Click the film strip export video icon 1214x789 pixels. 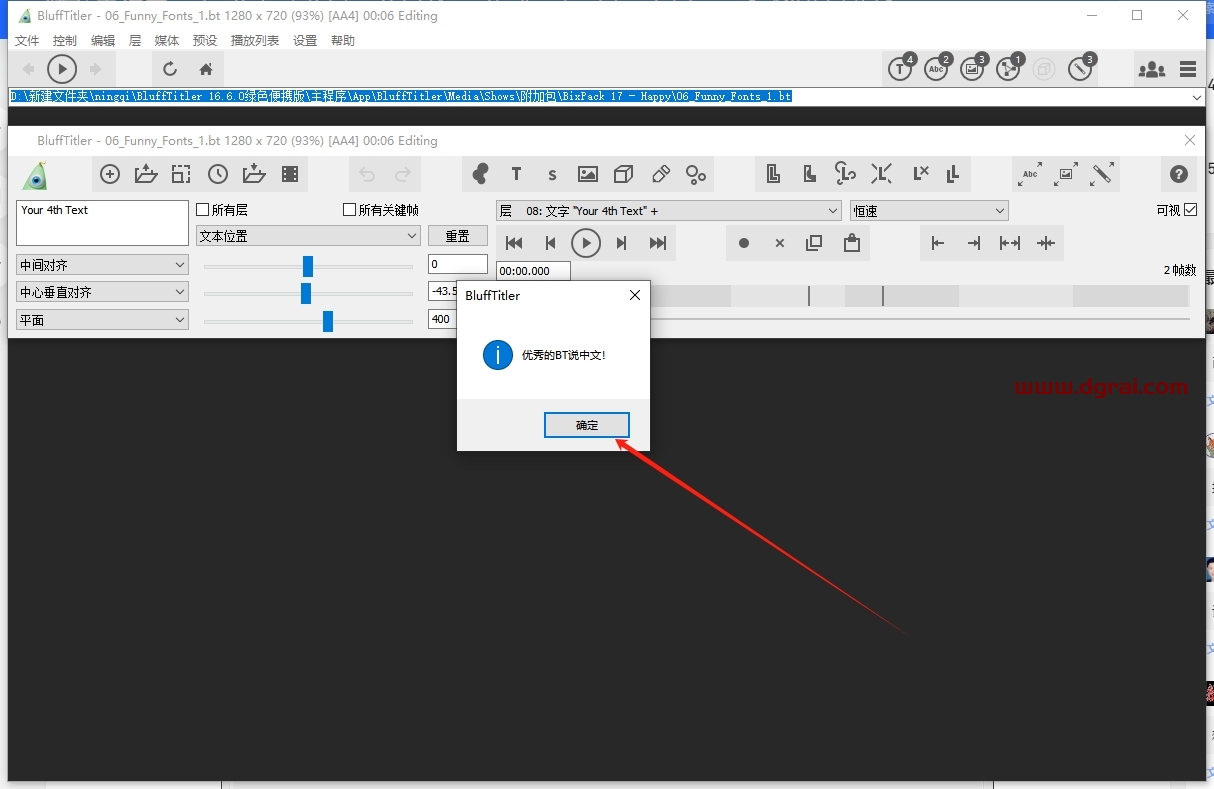[290, 174]
